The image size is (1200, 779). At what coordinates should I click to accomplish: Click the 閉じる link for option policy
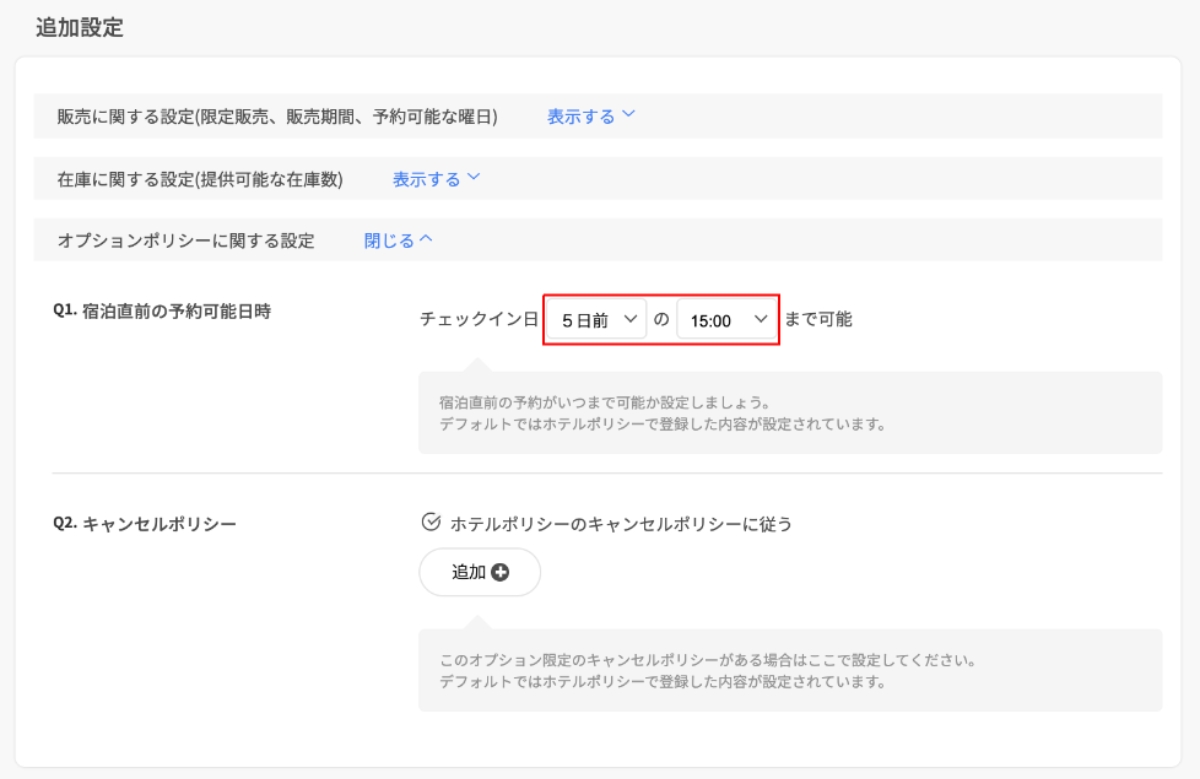tap(388, 241)
